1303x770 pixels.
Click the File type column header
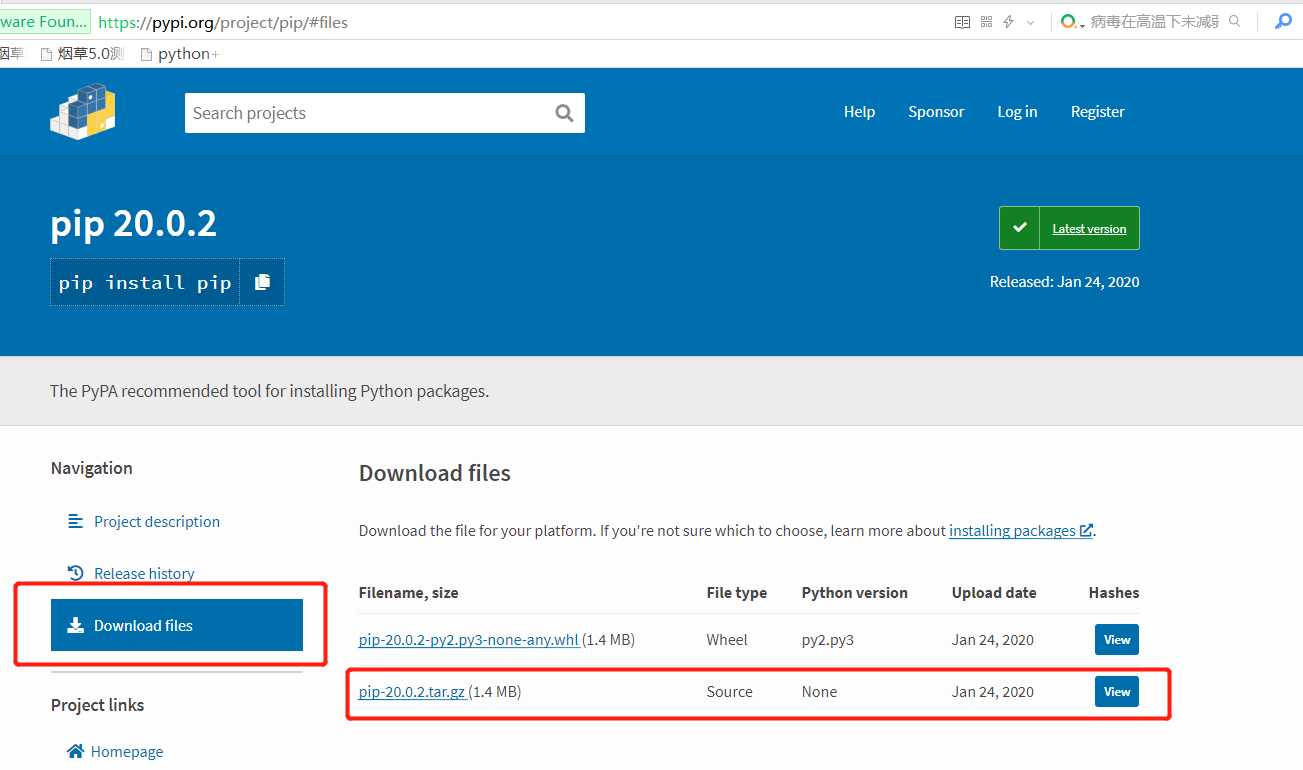pyautogui.click(x=737, y=592)
